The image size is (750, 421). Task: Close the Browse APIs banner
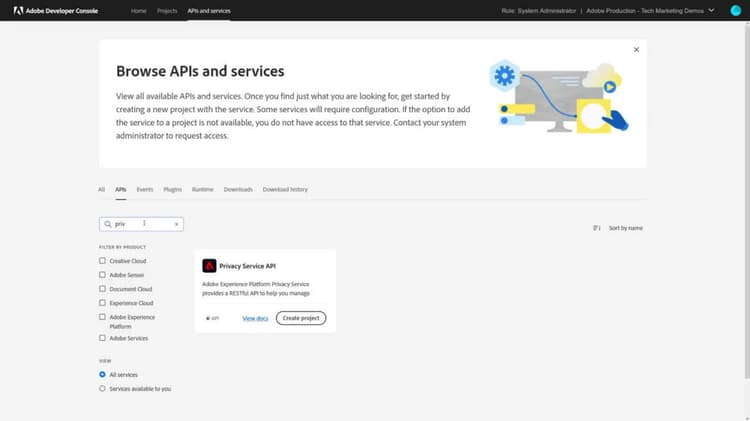point(636,50)
